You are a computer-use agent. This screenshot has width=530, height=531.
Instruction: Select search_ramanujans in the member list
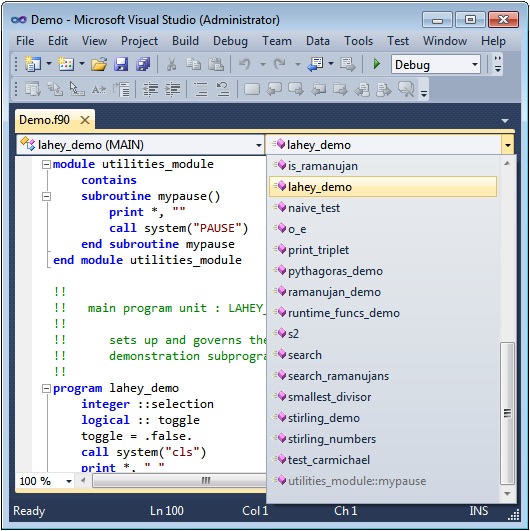click(x=383, y=376)
